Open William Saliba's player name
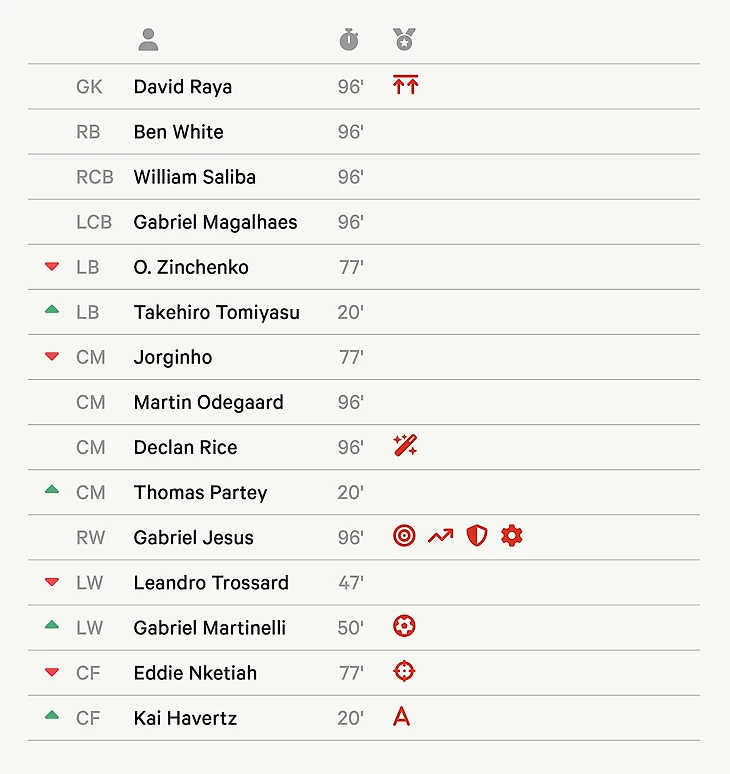Image resolution: width=730 pixels, height=774 pixels. click(194, 177)
